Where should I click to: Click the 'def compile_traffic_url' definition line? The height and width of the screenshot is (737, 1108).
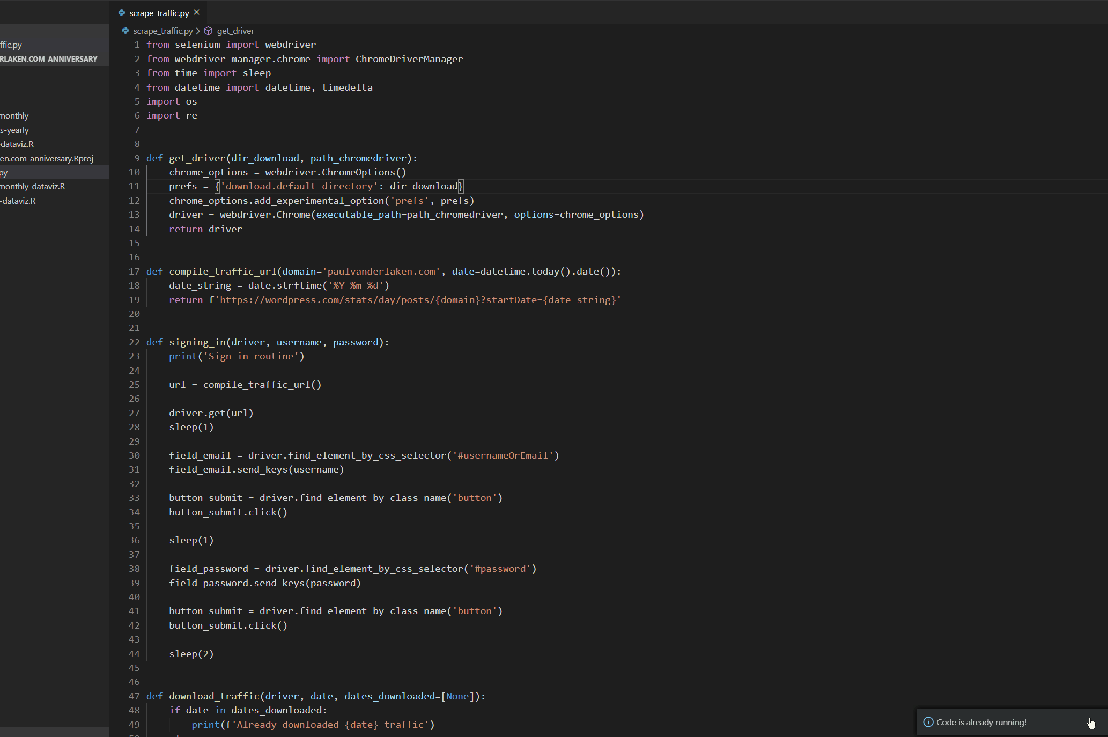(384, 271)
